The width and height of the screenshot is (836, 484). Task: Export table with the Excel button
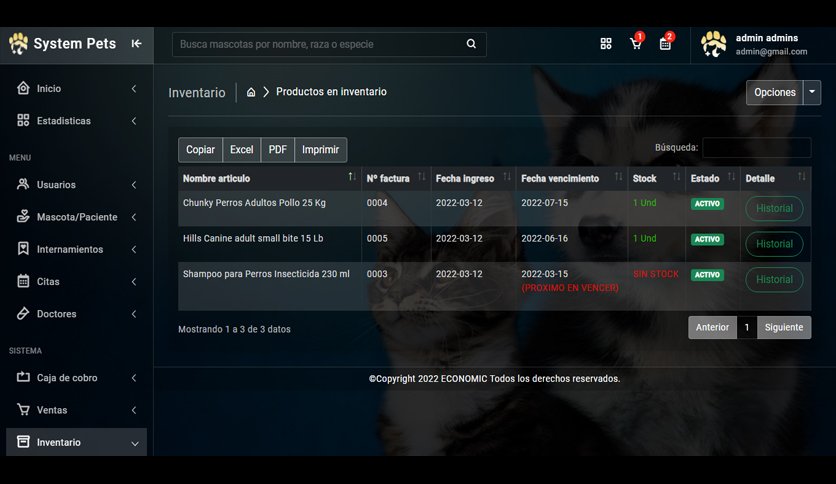[x=242, y=150]
